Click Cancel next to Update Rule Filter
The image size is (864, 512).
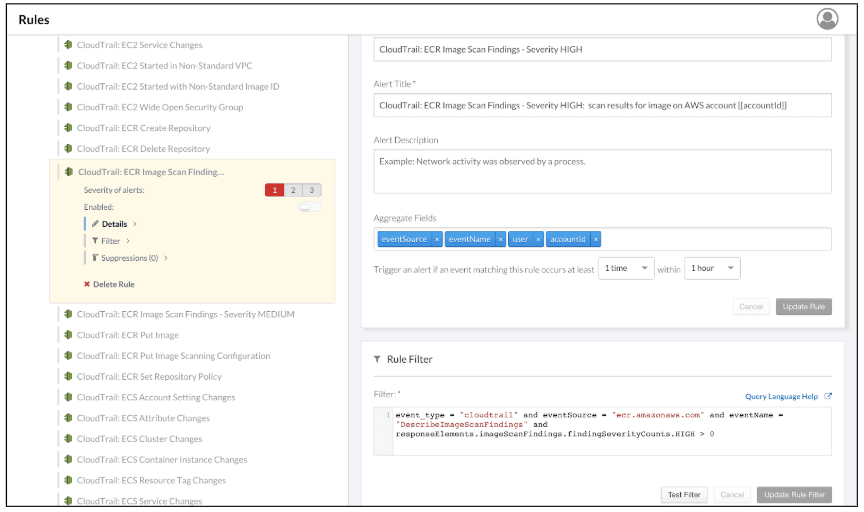tap(732, 494)
